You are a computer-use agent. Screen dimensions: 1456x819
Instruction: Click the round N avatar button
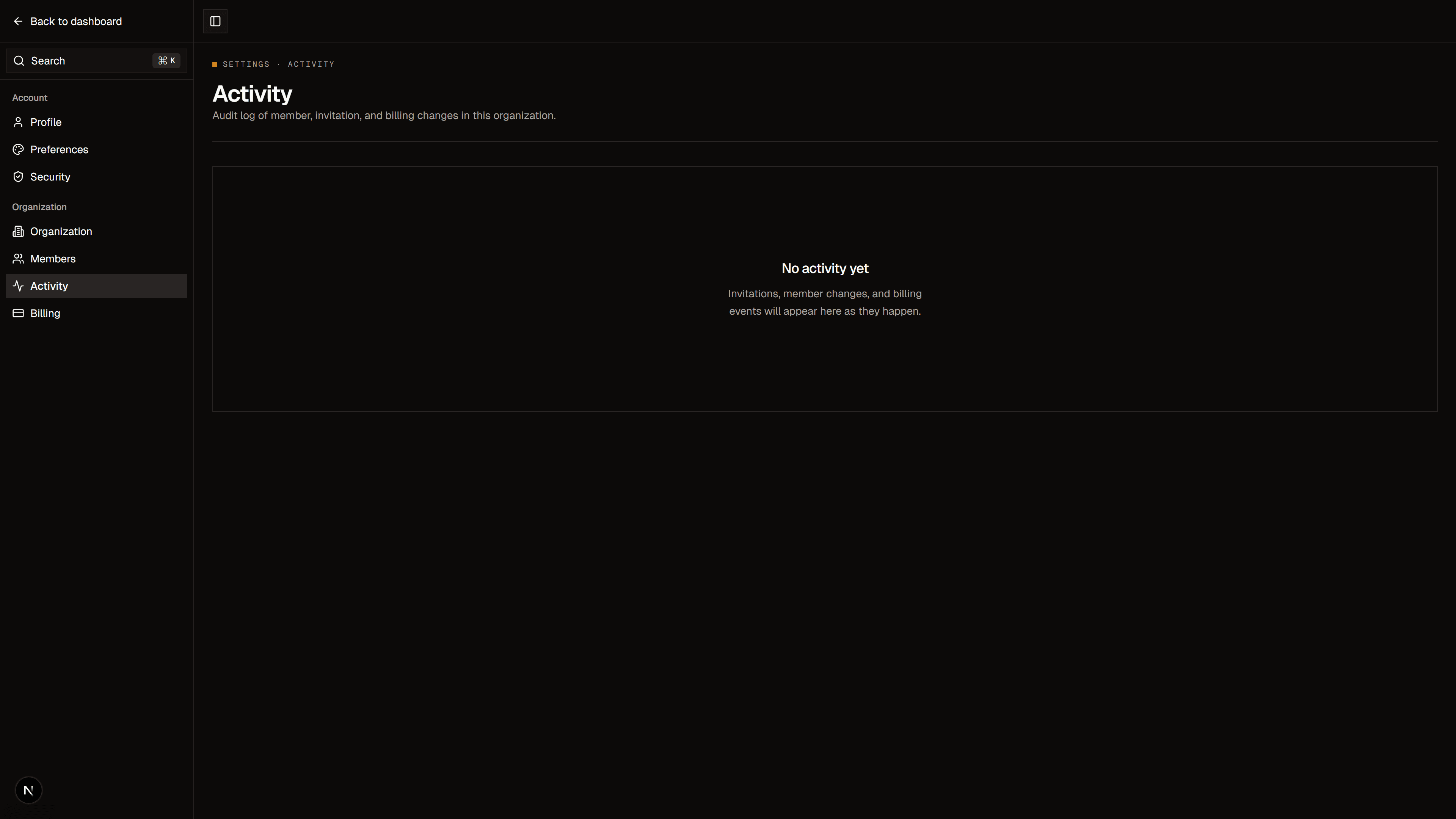tap(28, 790)
